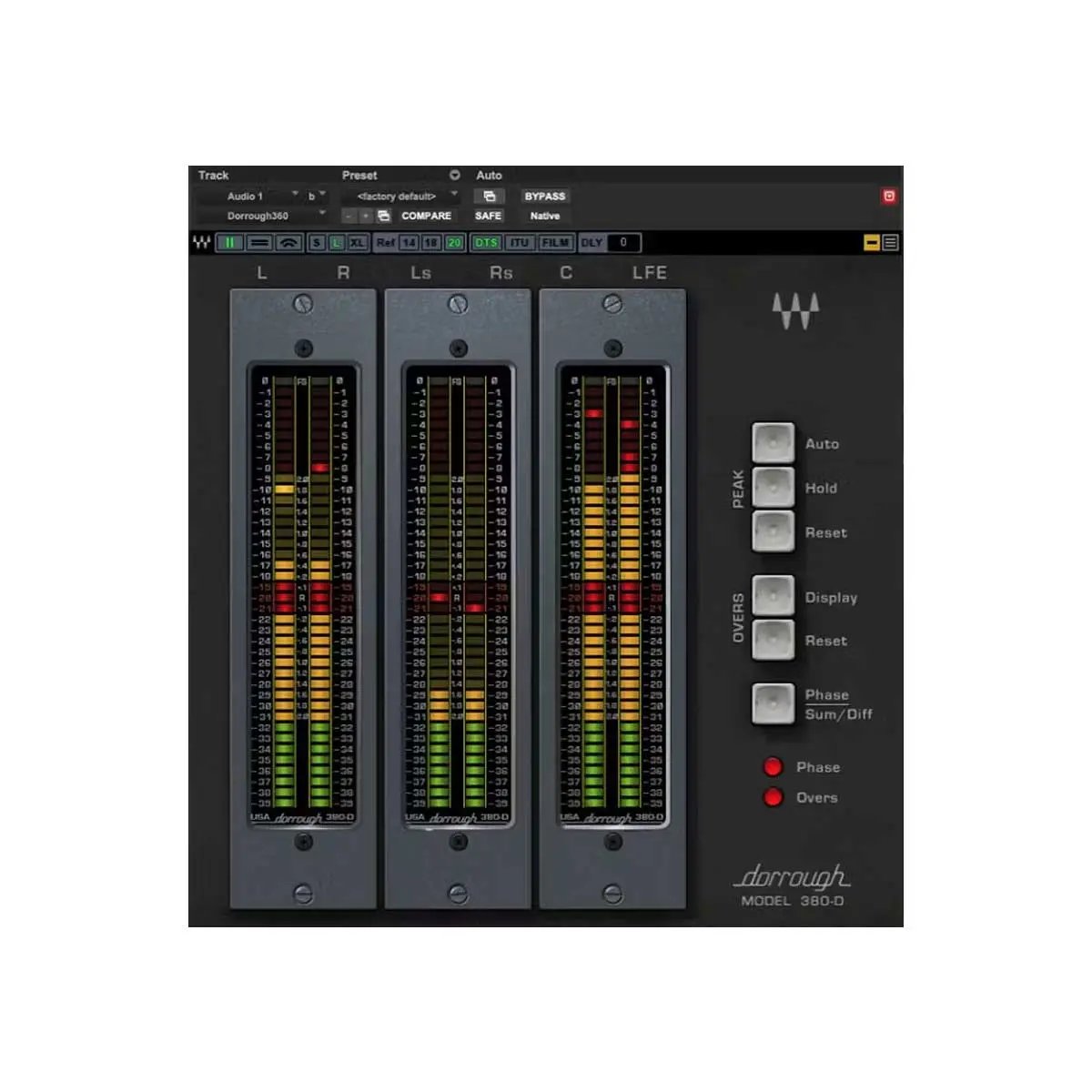Open the list view icon in toolbar
Screen dimensions: 1092x1092
point(890,243)
